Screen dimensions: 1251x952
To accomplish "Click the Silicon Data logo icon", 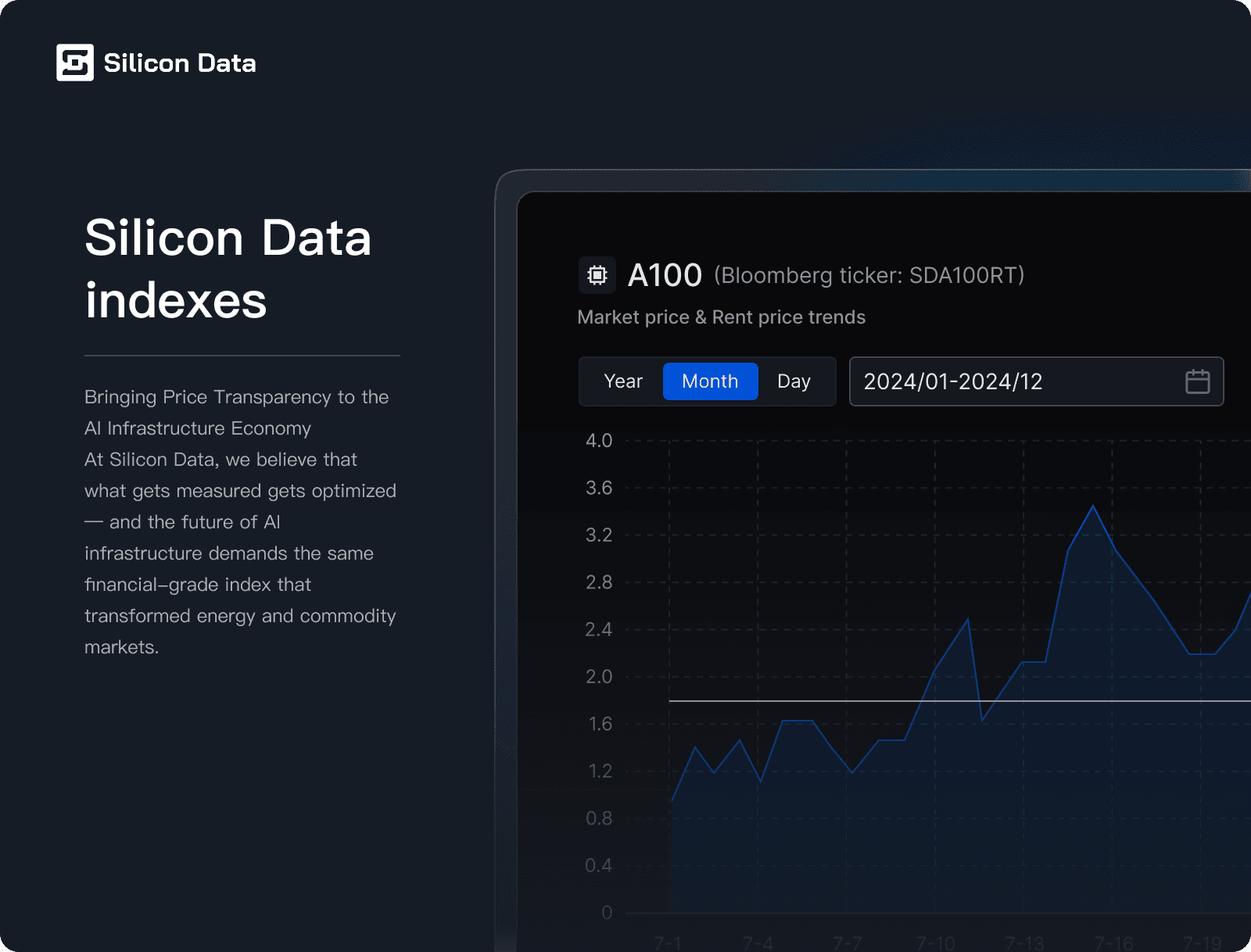I will (x=75, y=63).
